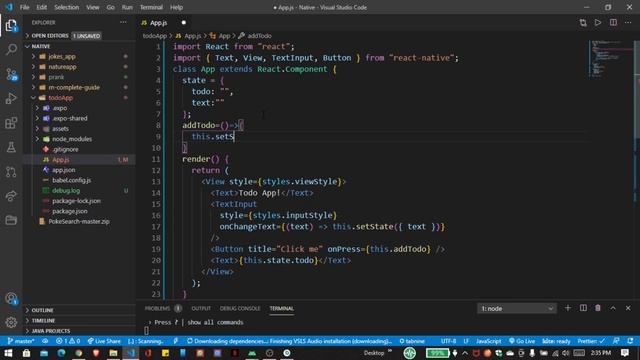The width and height of the screenshot is (640, 360).
Task: Click the Live Share status bar item
Action: click(104, 341)
